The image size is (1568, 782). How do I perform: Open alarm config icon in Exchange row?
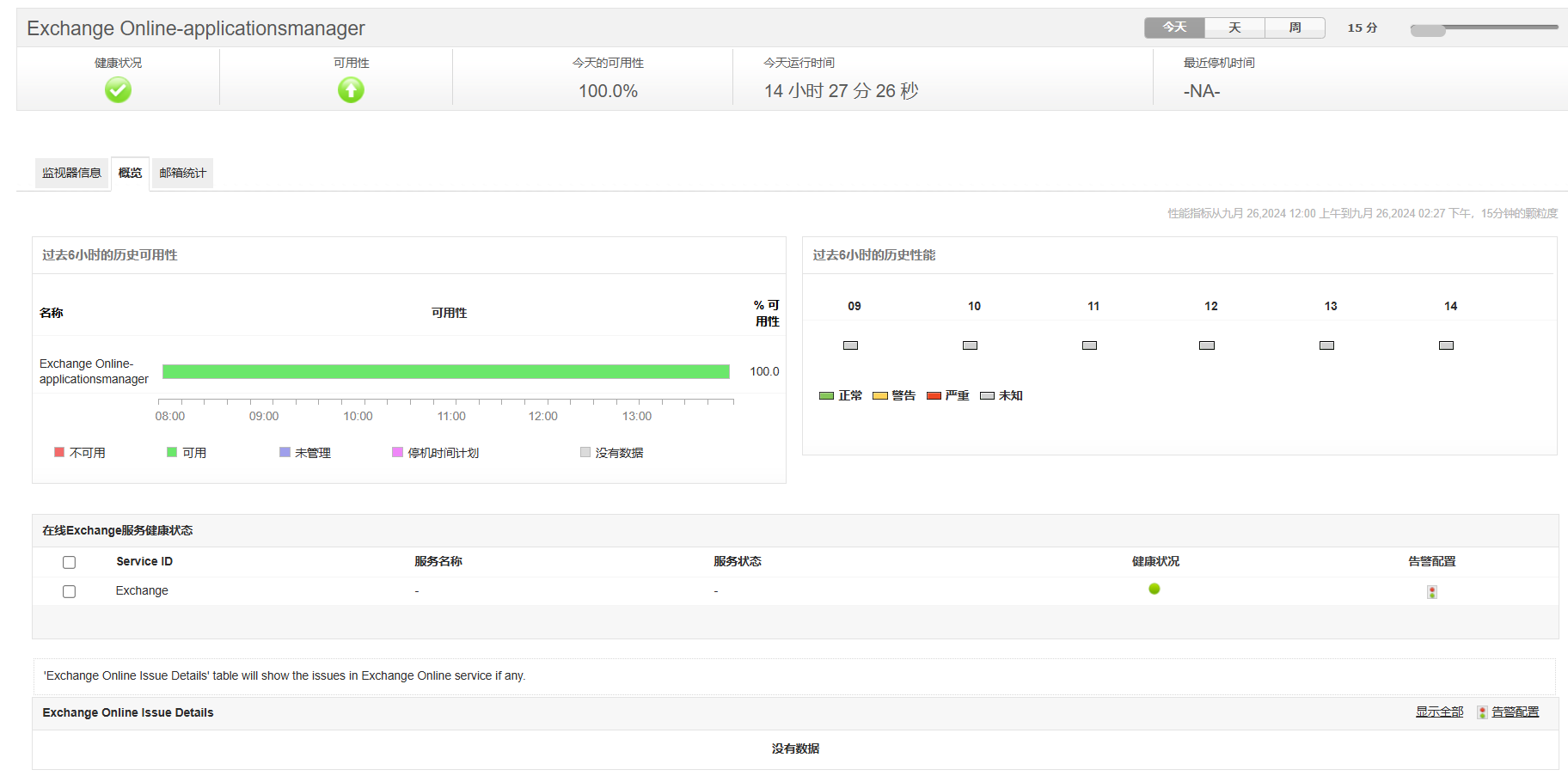click(x=1432, y=592)
